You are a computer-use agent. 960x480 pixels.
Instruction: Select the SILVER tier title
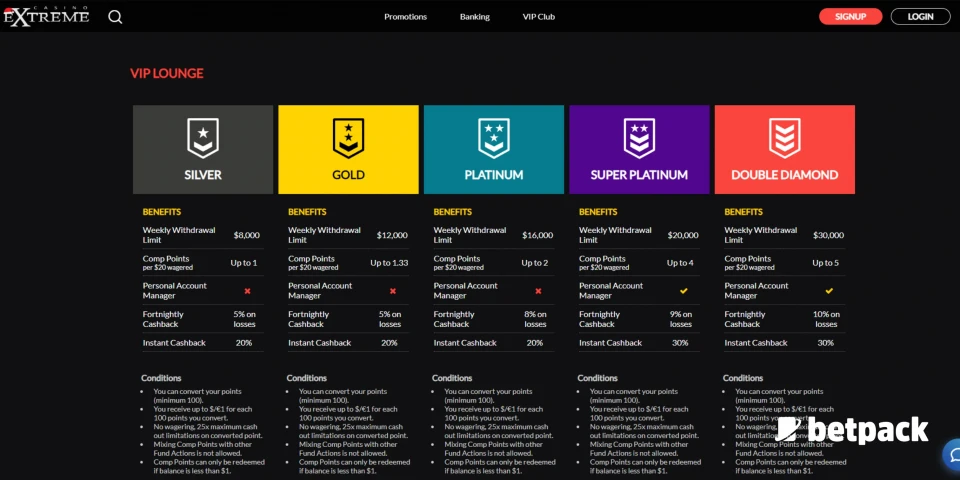(x=203, y=175)
